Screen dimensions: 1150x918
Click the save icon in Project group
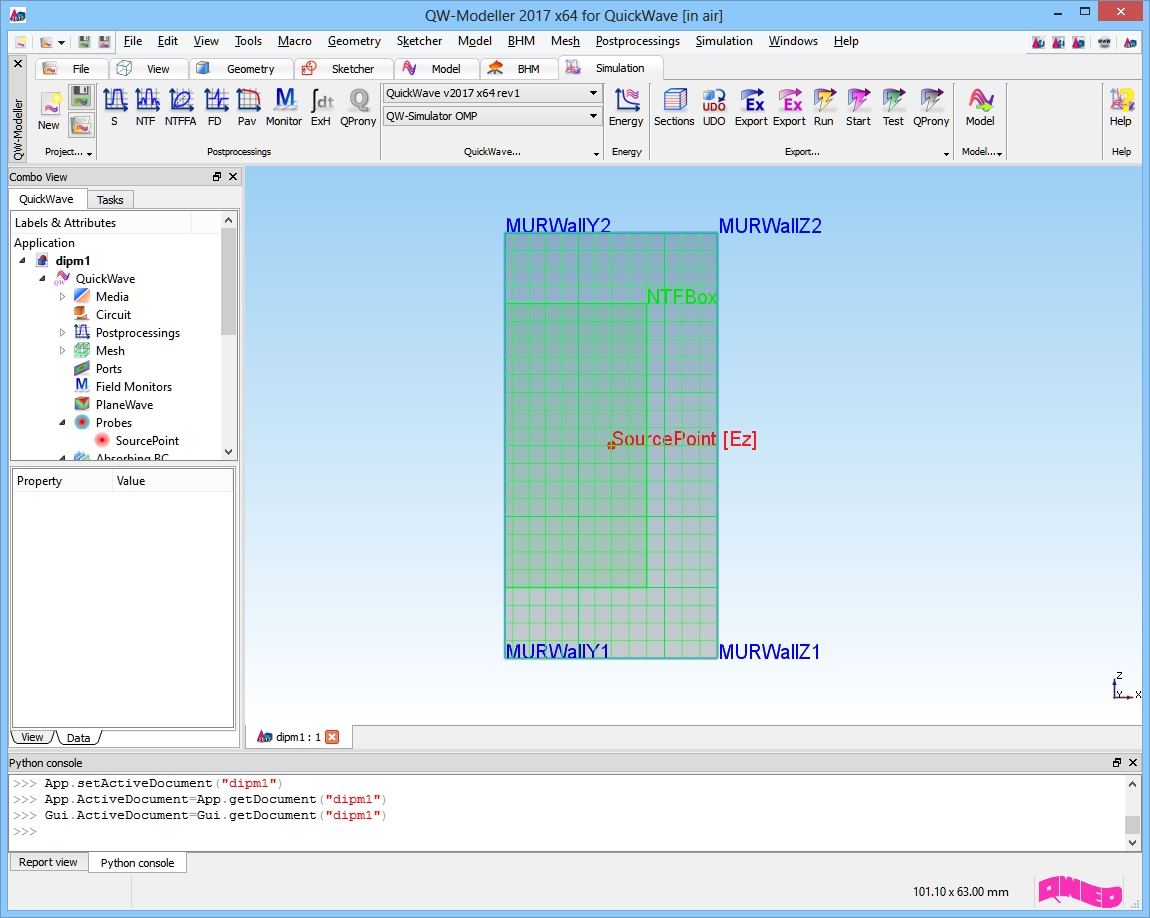pyautogui.click(x=81, y=97)
